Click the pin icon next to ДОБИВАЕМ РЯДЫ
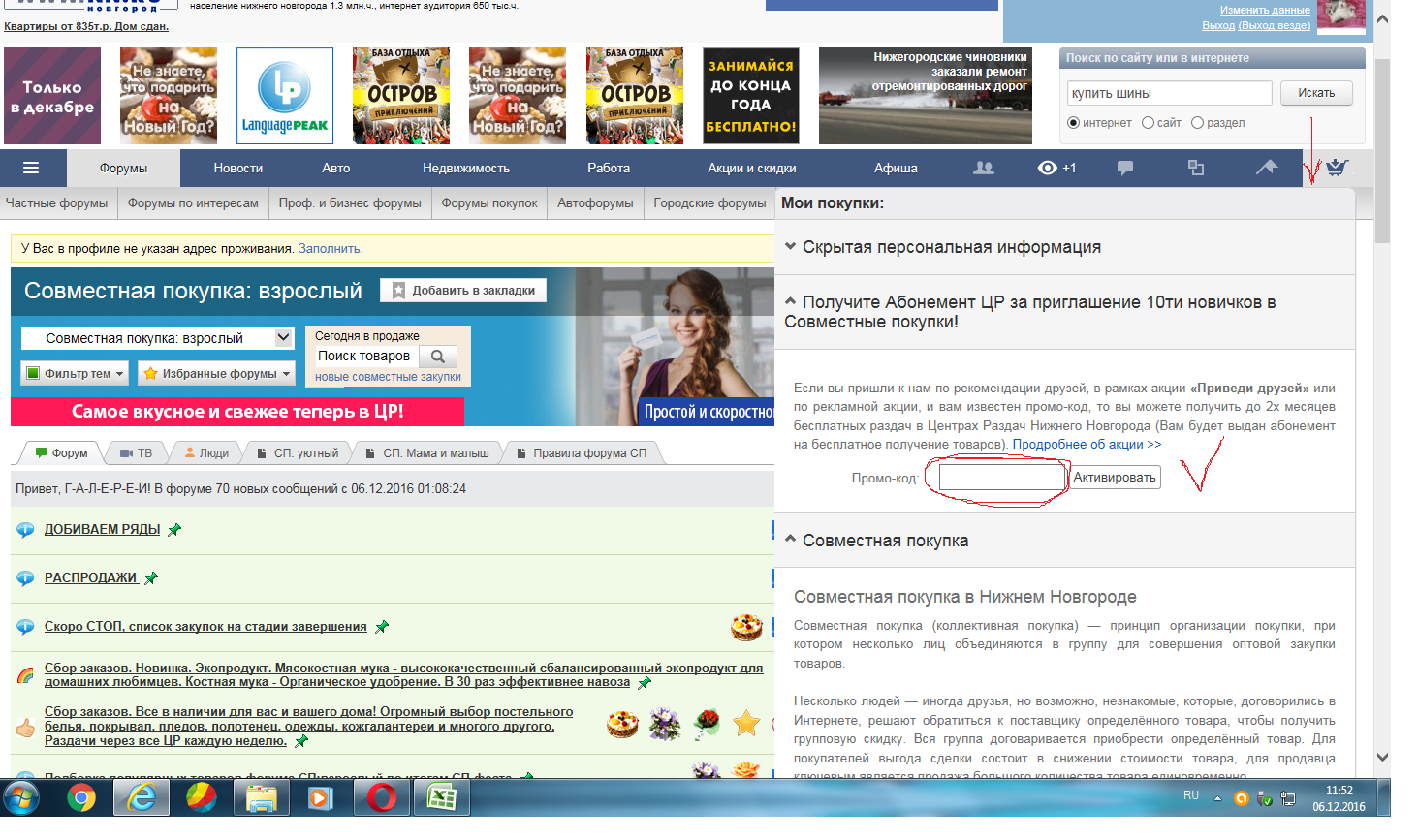 click(x=174, y=530)
